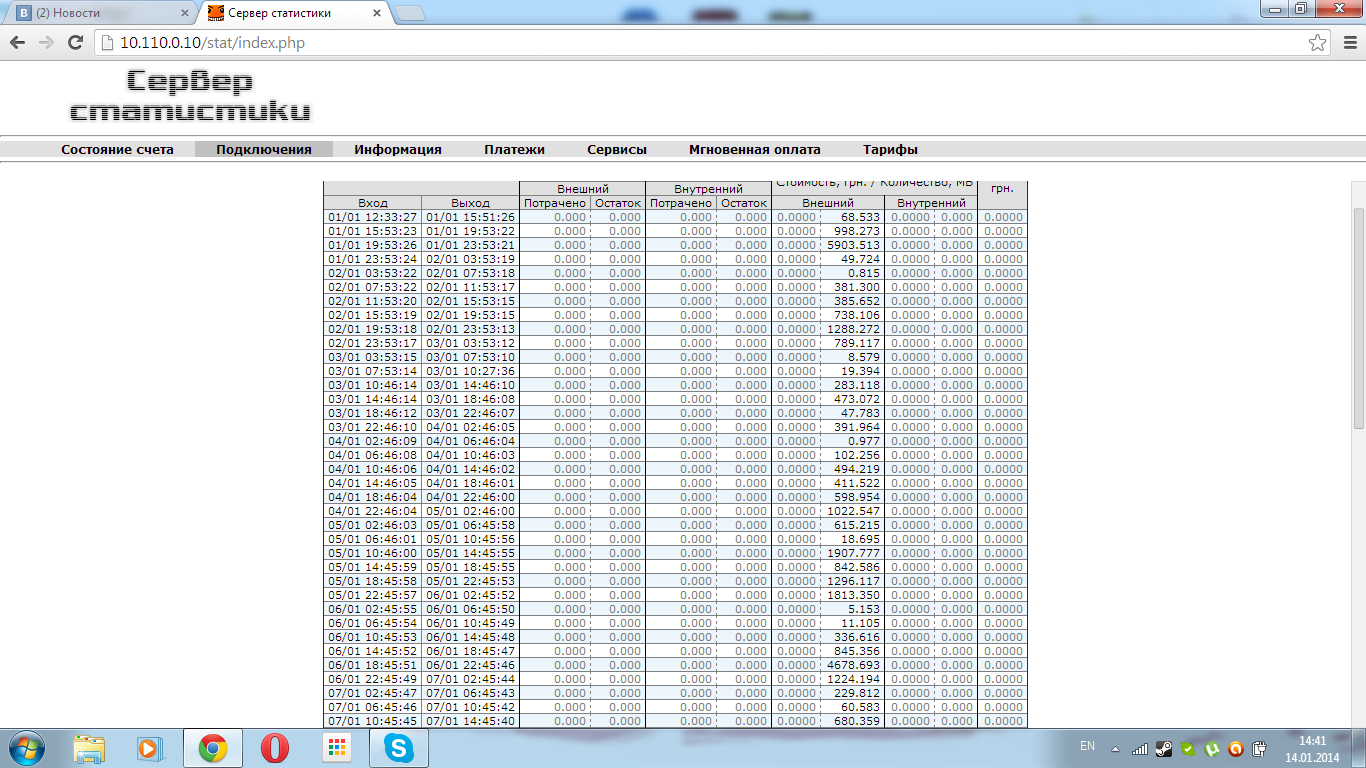Click the Steam tray icon

pos(1164,748)
